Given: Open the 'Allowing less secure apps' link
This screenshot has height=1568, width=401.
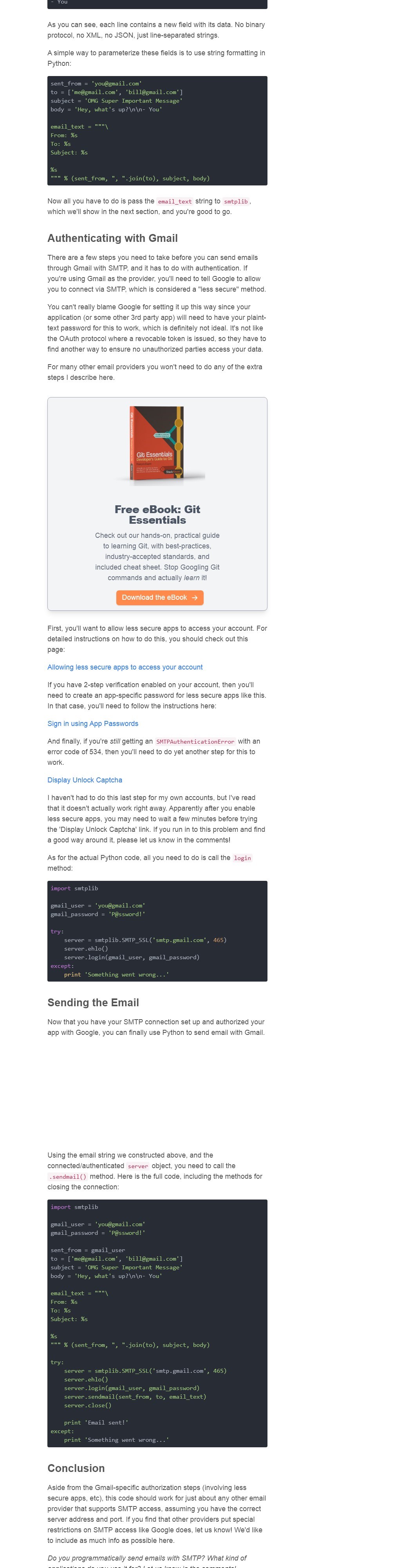Looking at the screenshot, I should click(125, 667).
